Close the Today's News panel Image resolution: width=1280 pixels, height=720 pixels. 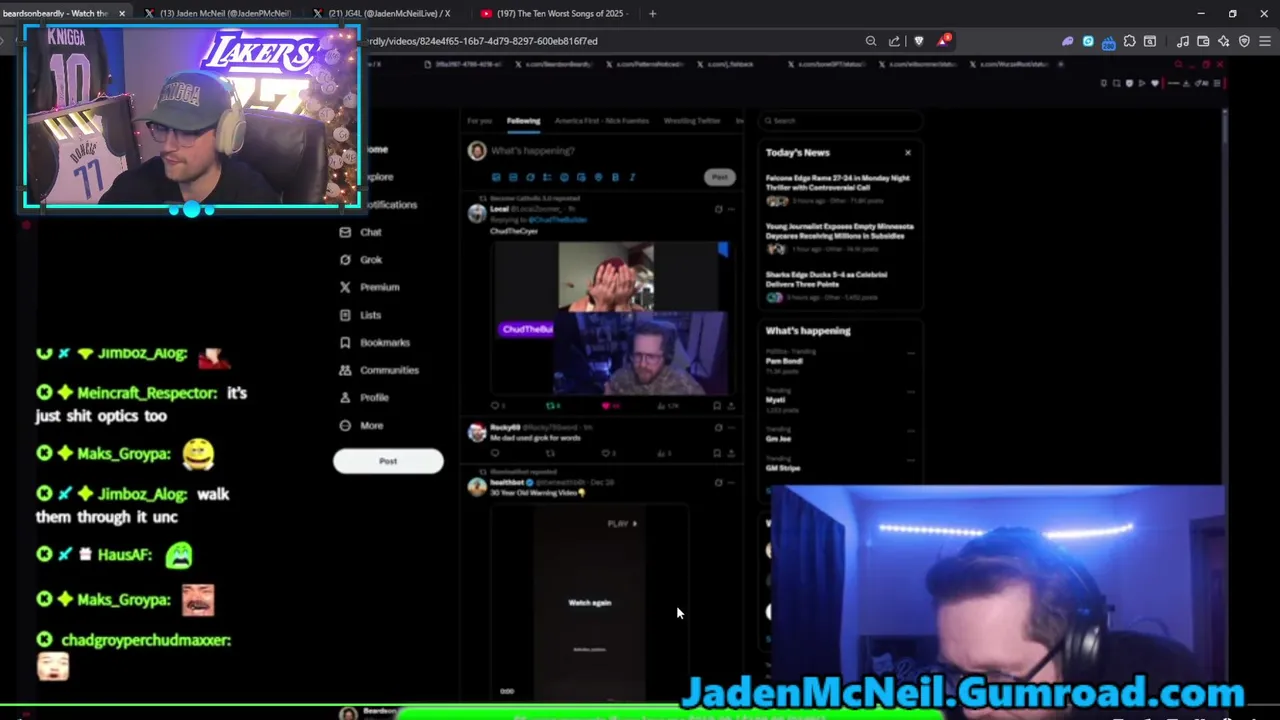tap(908, 153)
